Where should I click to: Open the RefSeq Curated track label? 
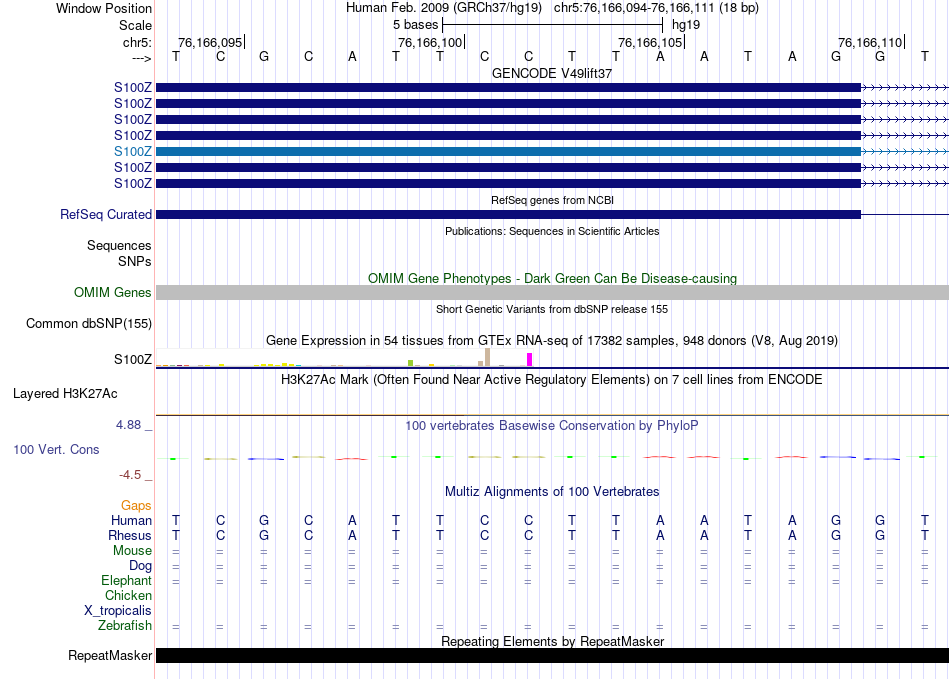(x=106, y=214)
